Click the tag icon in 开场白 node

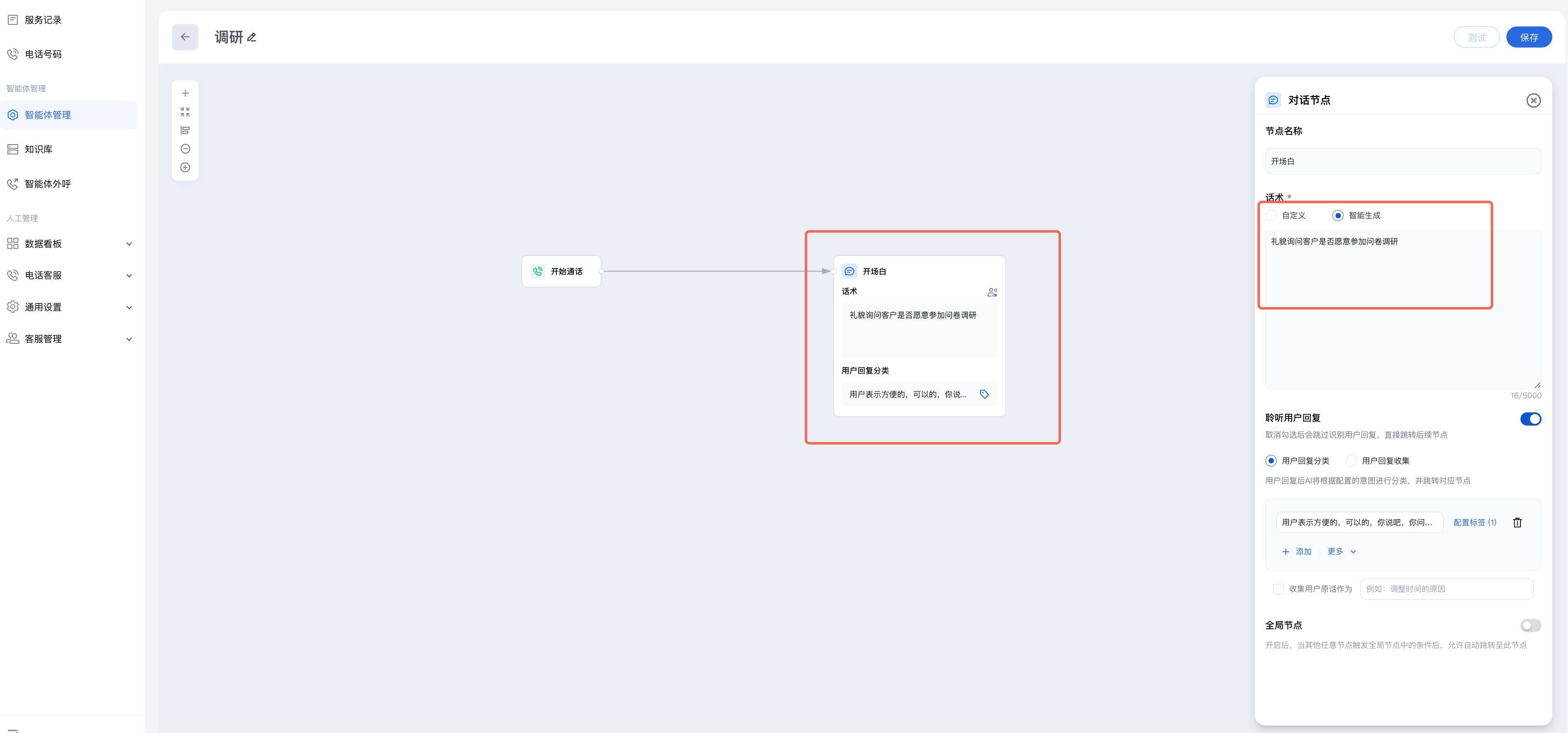click(x=984, y=395)
